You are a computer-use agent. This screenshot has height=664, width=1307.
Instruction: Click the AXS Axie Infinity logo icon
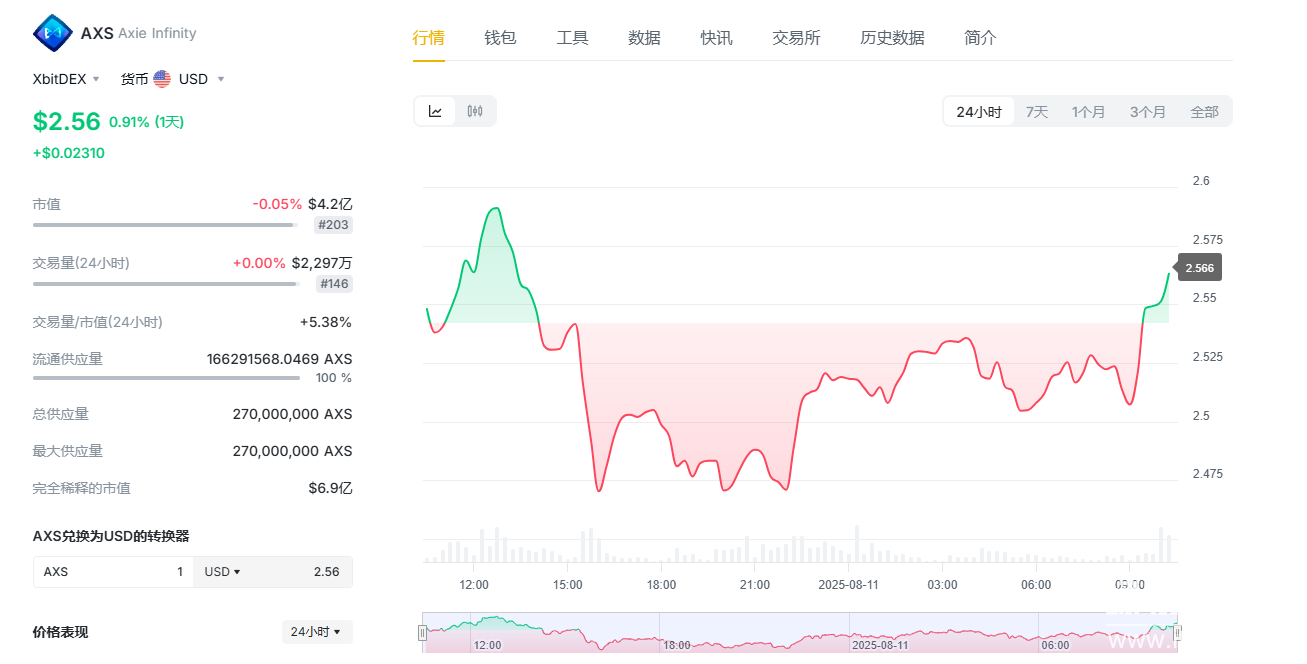pyautogui.click(x=53, y=33)
